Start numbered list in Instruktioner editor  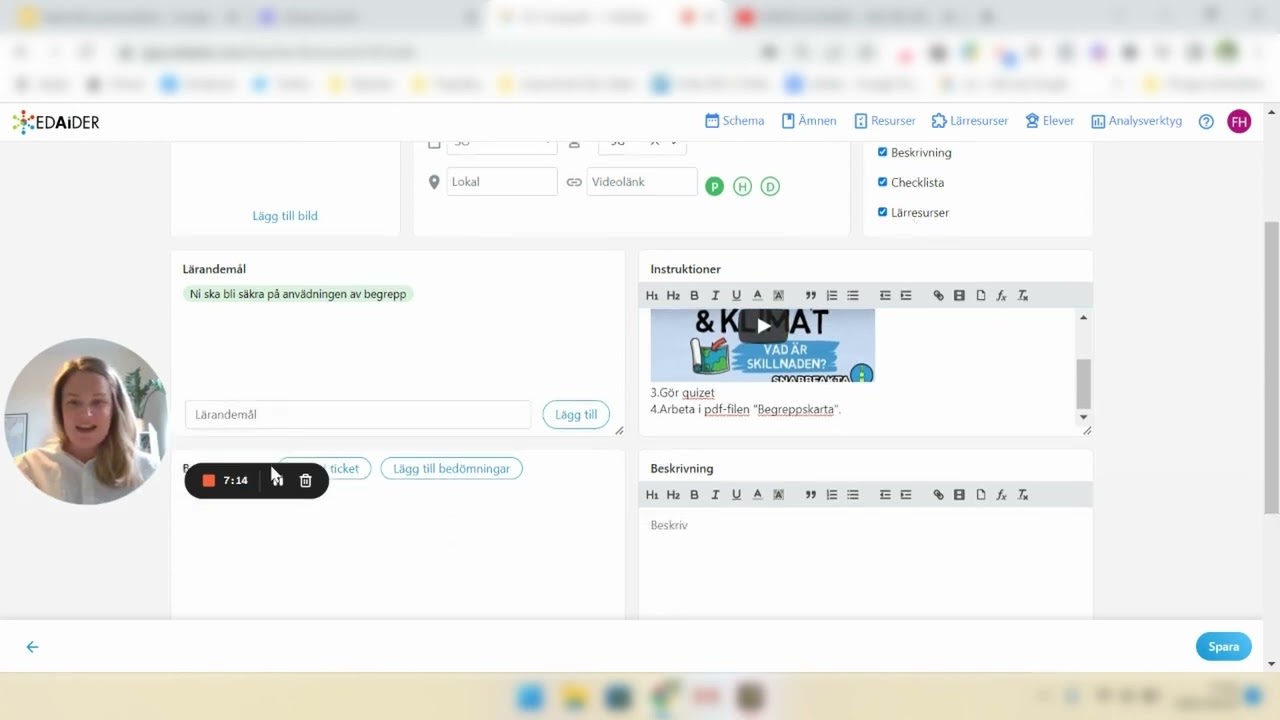[x=831, y=296]
